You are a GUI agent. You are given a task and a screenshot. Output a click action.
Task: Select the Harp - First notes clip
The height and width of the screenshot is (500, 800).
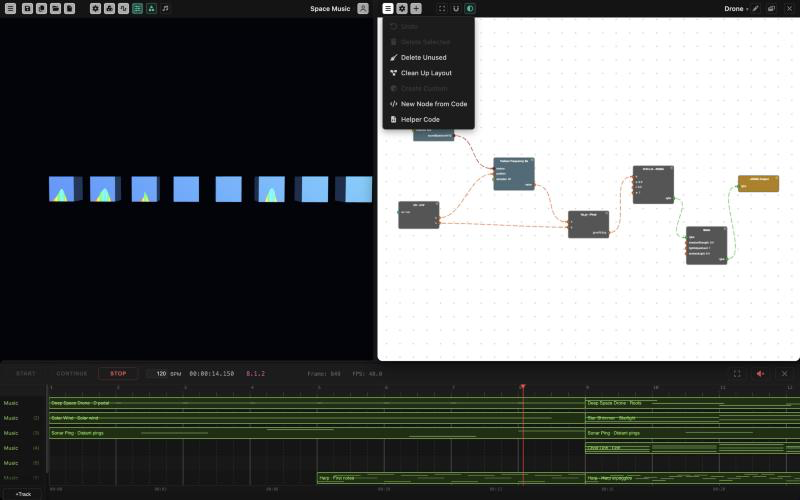pos(451,478)
